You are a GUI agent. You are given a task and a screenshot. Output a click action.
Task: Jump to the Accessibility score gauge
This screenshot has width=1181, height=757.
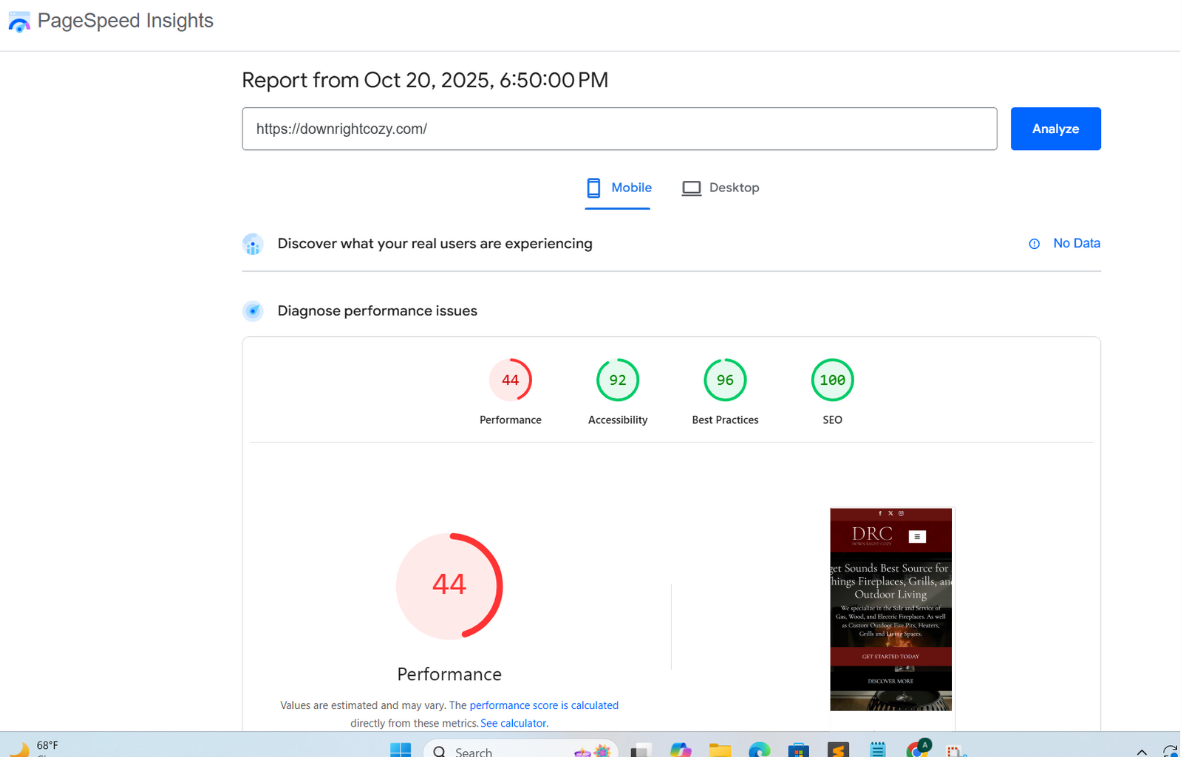tap(617, 380)
